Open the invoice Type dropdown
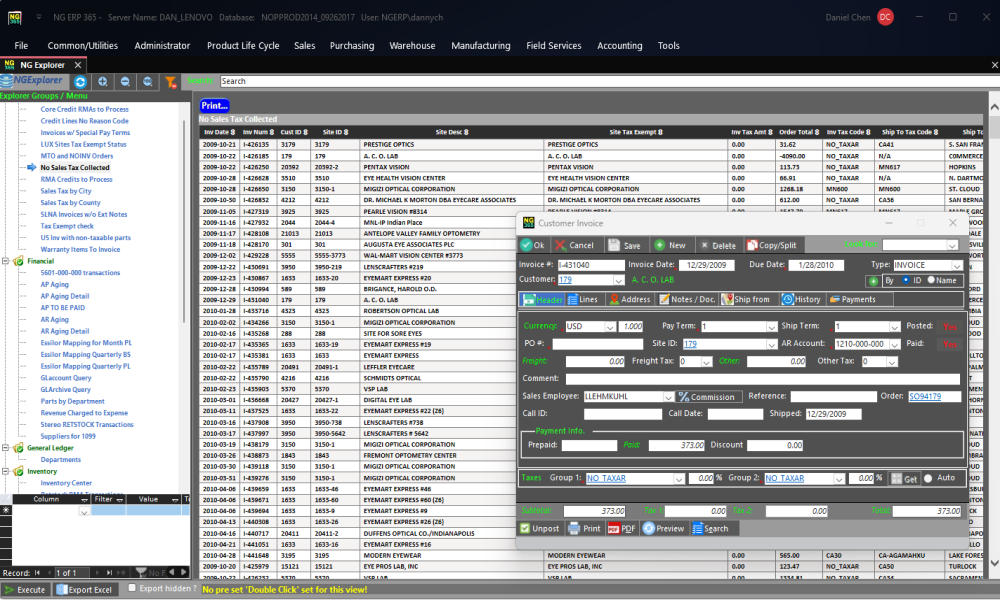This screenshot has height=600, width=1000. [957, 265]
